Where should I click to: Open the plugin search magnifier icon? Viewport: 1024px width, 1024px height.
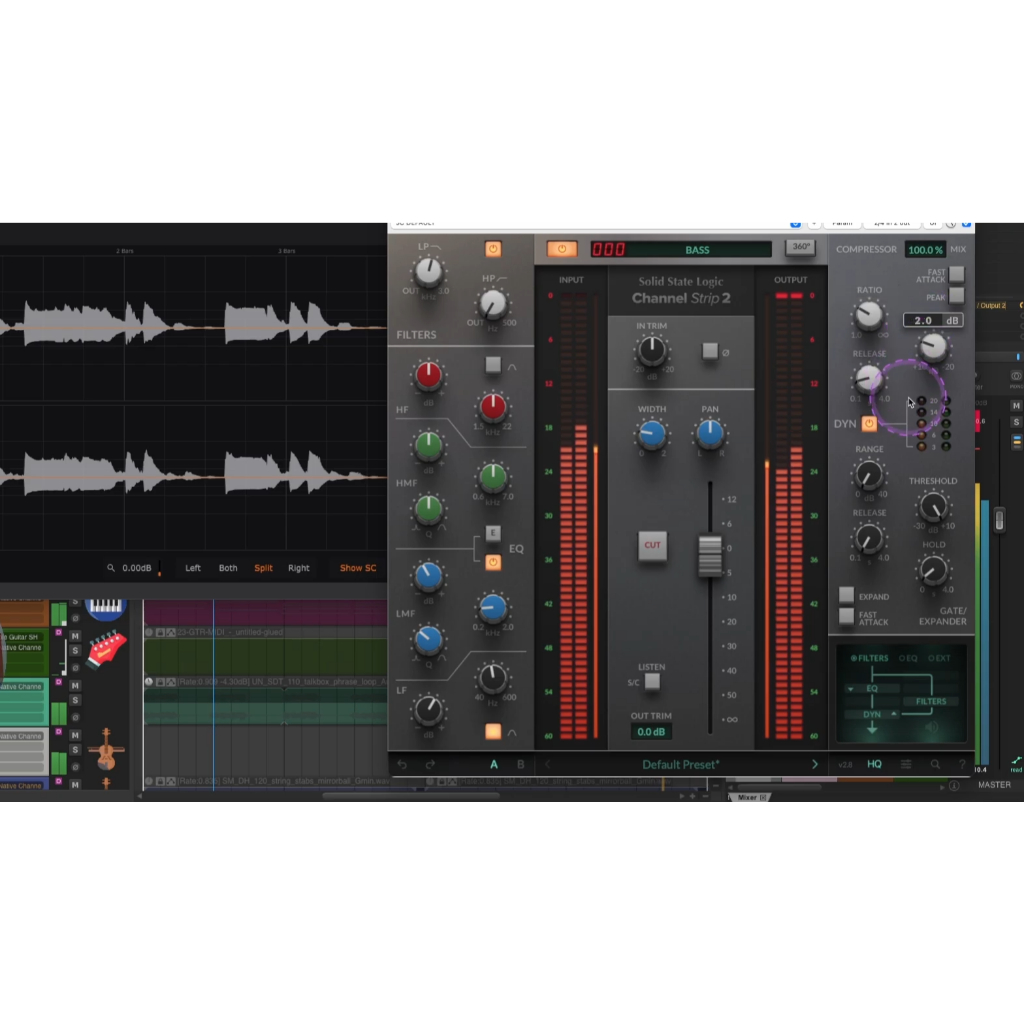936,765
